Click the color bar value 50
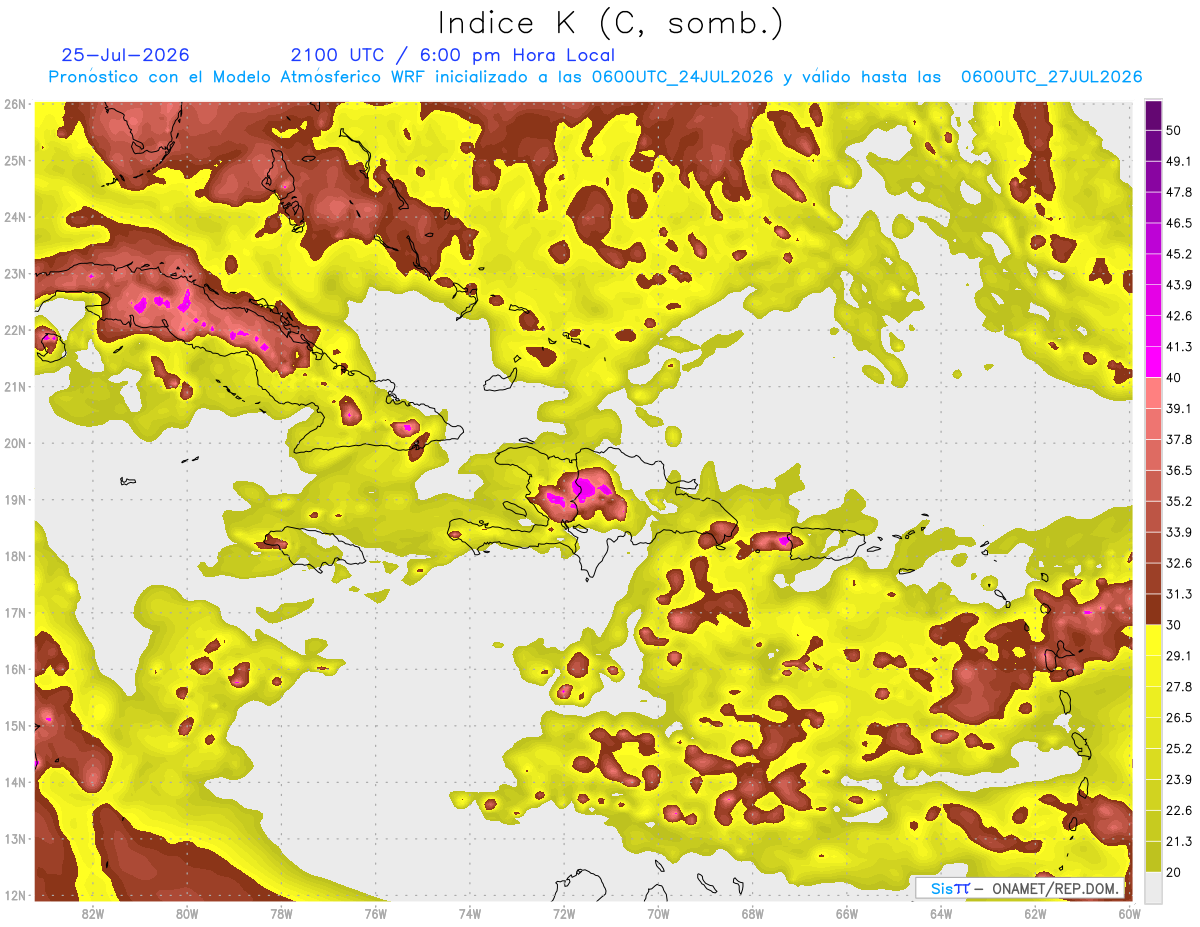The height and width of the screenshot is (927, 1200). tap(1174, 130)
